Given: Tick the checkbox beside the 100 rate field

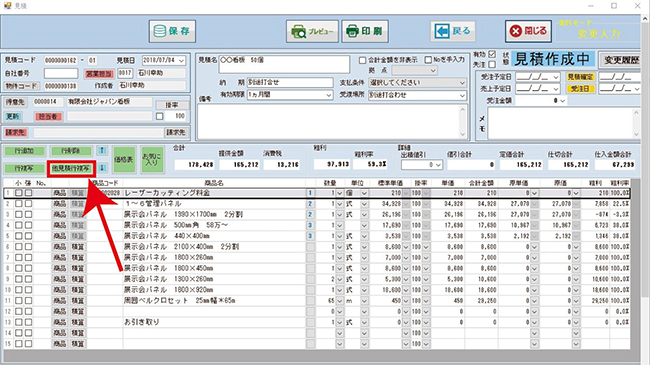Looking at the screenshot, I should (160, 117).
